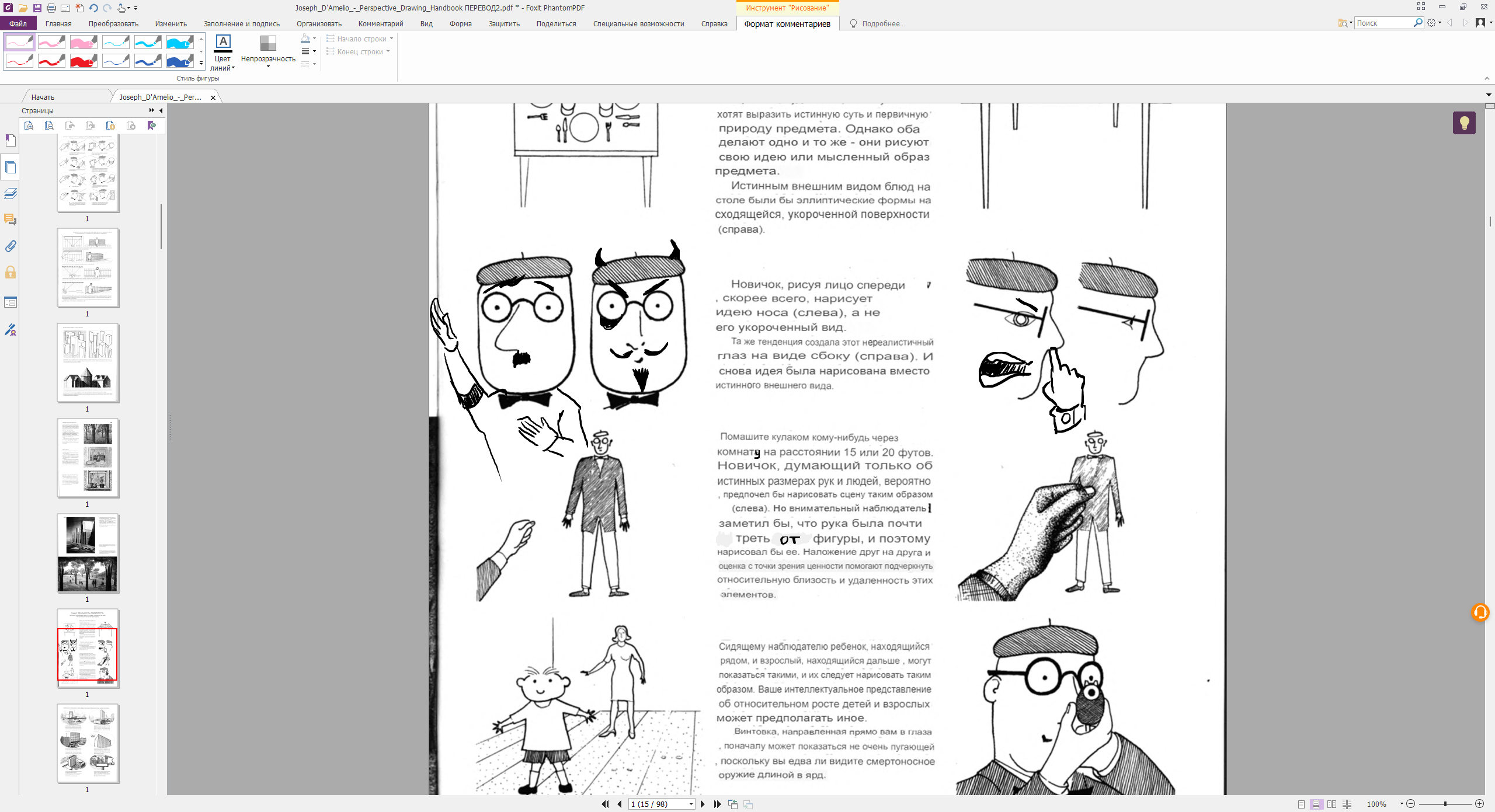Expand the Цвет линий color dropdown
This screenshot has width=1495, height=812.
pyautogui.click(x=233, y=68)
